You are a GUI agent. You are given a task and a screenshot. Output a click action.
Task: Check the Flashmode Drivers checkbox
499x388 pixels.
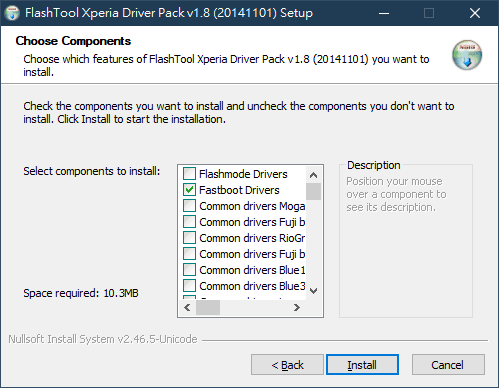[189, 174]
